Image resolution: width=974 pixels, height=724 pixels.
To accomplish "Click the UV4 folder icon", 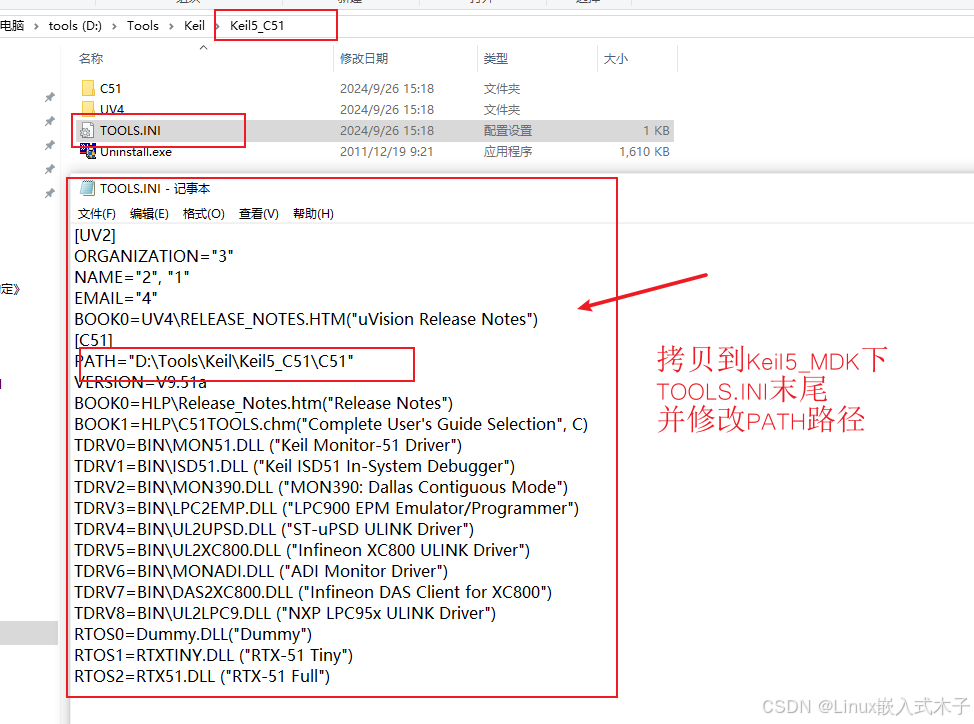I will pos(88,109).
